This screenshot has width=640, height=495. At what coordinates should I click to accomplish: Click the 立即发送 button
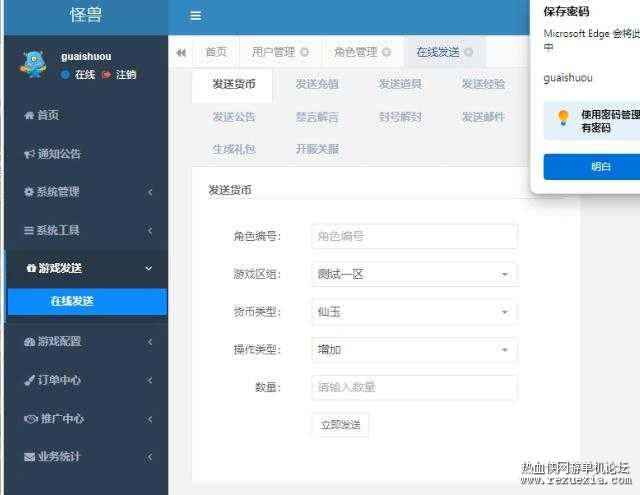point(340,425)
